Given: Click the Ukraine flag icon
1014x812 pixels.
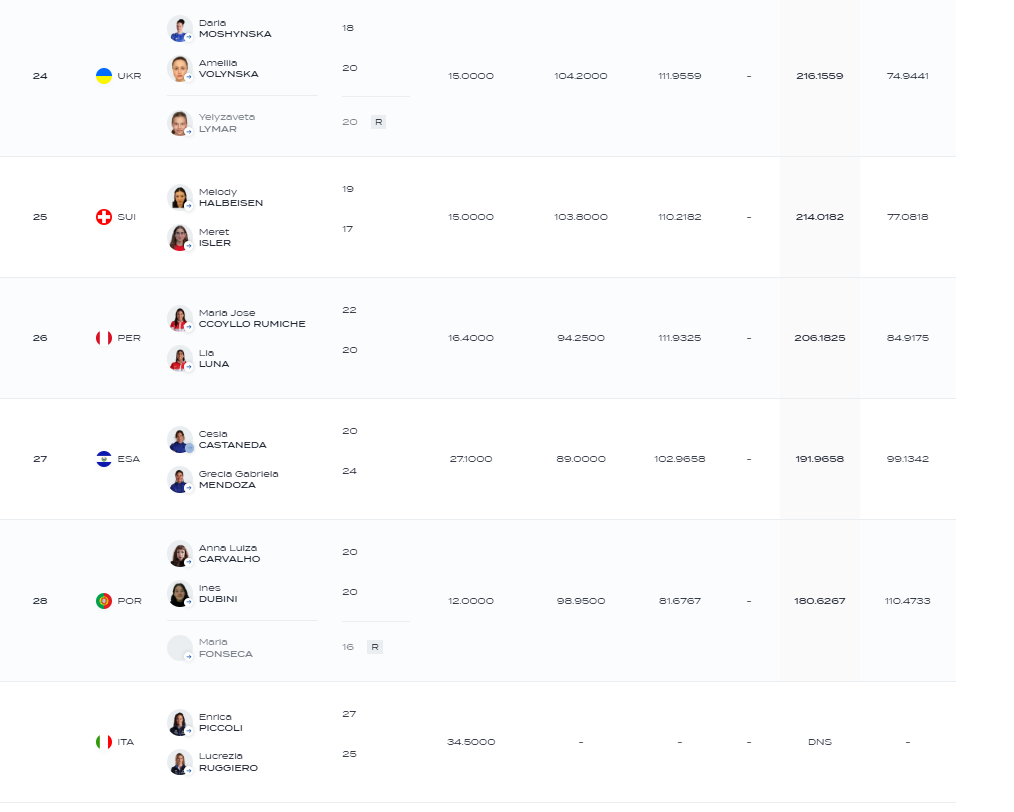Looking at the screenshot, I should 103,76.
